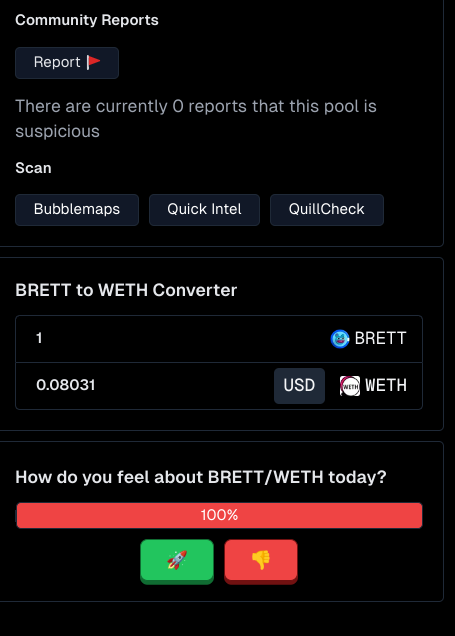Open the QuillCheck scan
Screen dimensions: 455x636
coord(327,210)
